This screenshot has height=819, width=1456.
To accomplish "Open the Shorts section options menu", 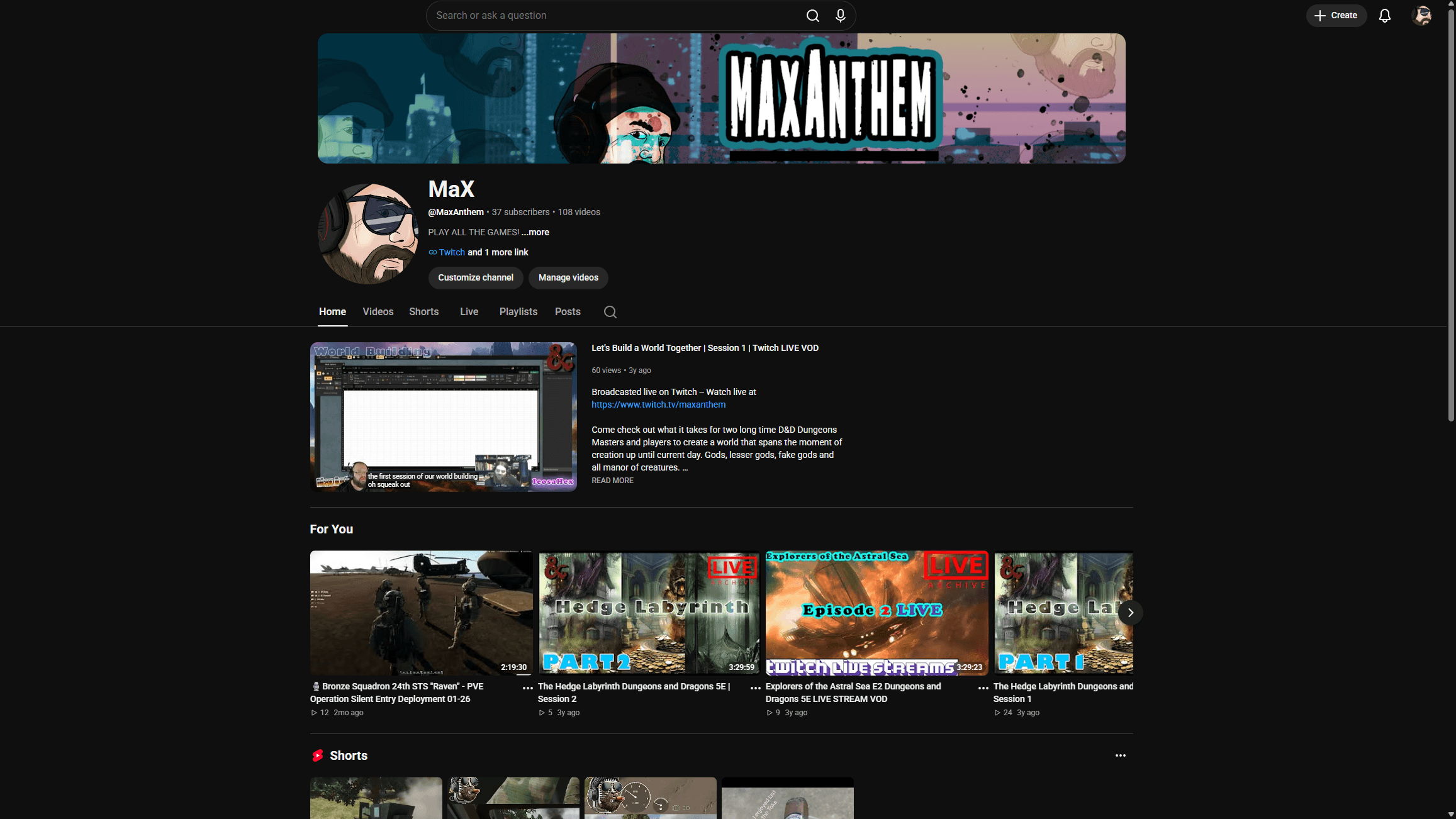I will [x=1120, y=755].
